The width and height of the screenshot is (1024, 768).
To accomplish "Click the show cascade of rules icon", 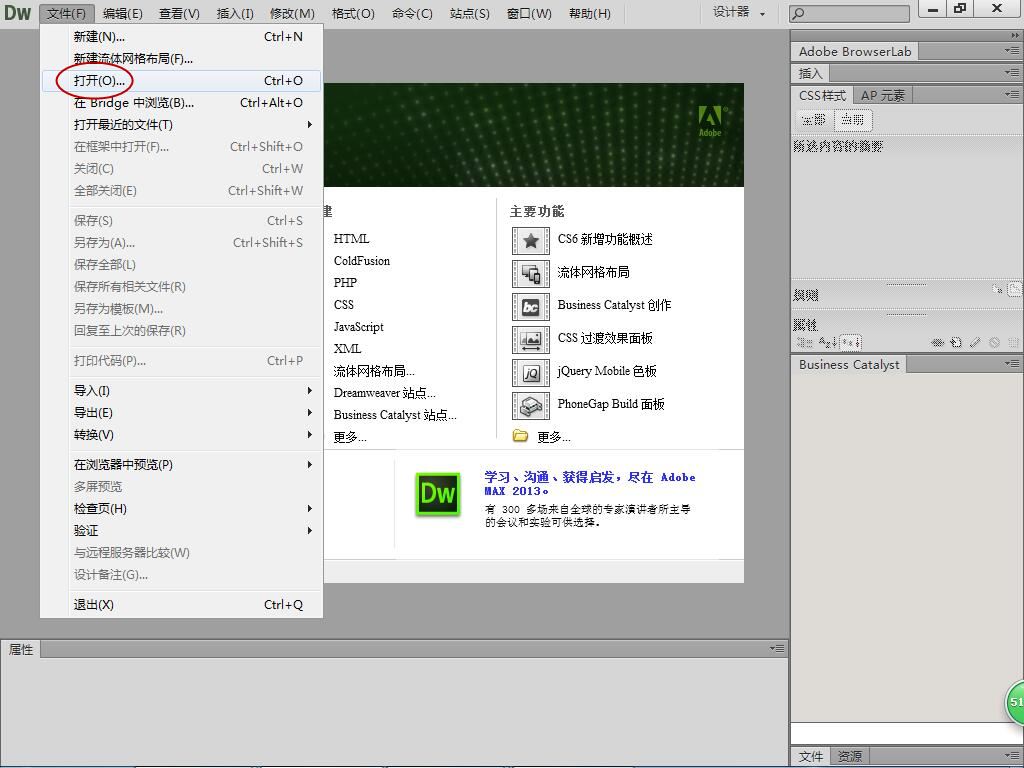I will coord(1014,288).
